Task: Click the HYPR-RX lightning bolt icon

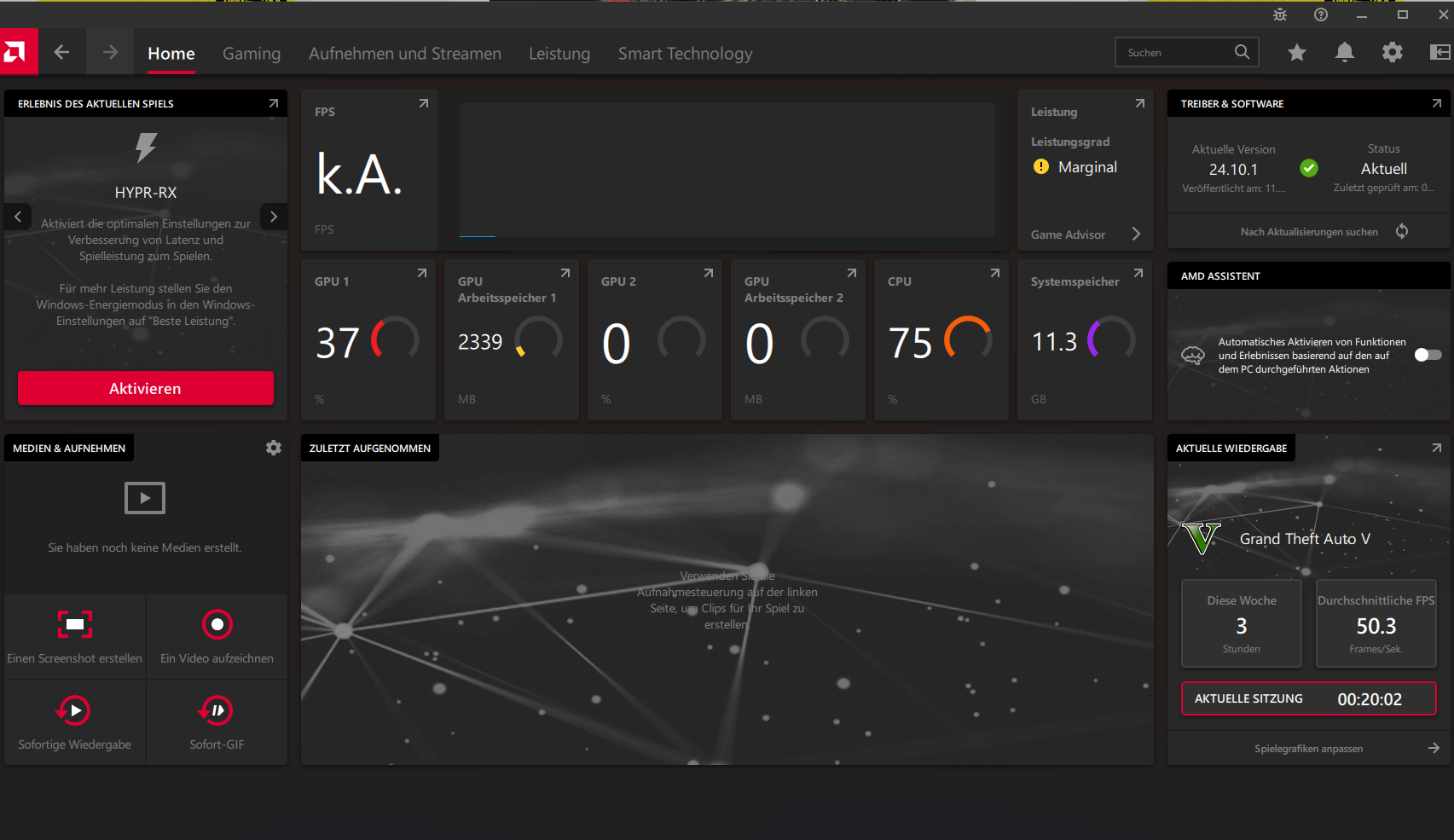Action: coord(146,148)
